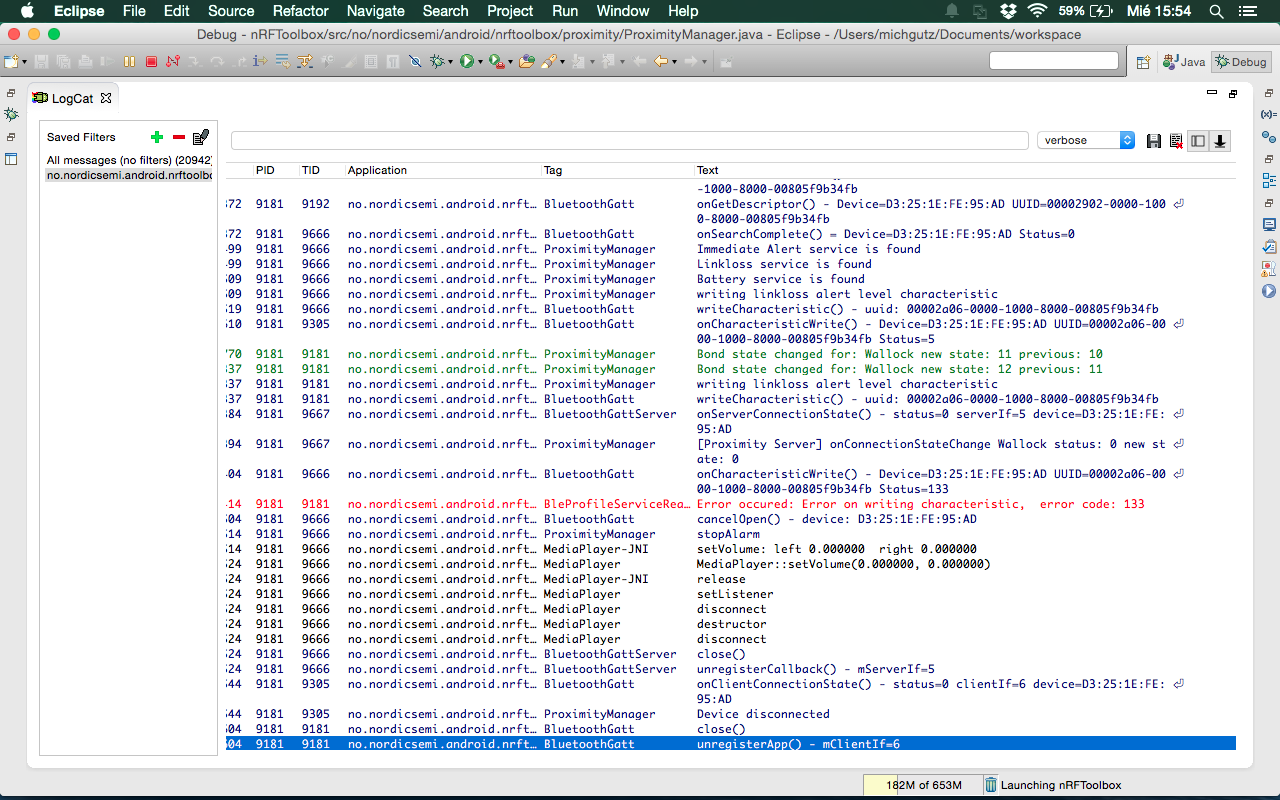Screen dimensions: 1280x800
Task: Delete the selected logcat filter
Action: (x=179, y=137)
